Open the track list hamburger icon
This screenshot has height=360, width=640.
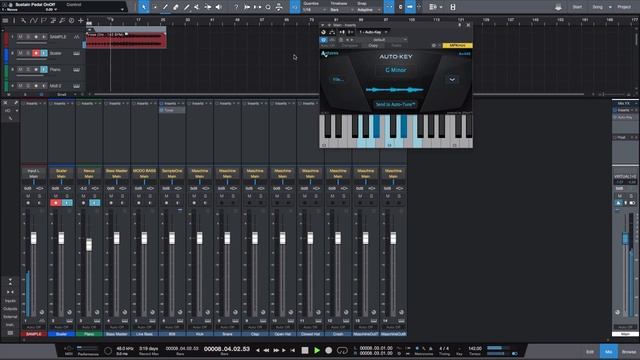[x=5, y=20]
